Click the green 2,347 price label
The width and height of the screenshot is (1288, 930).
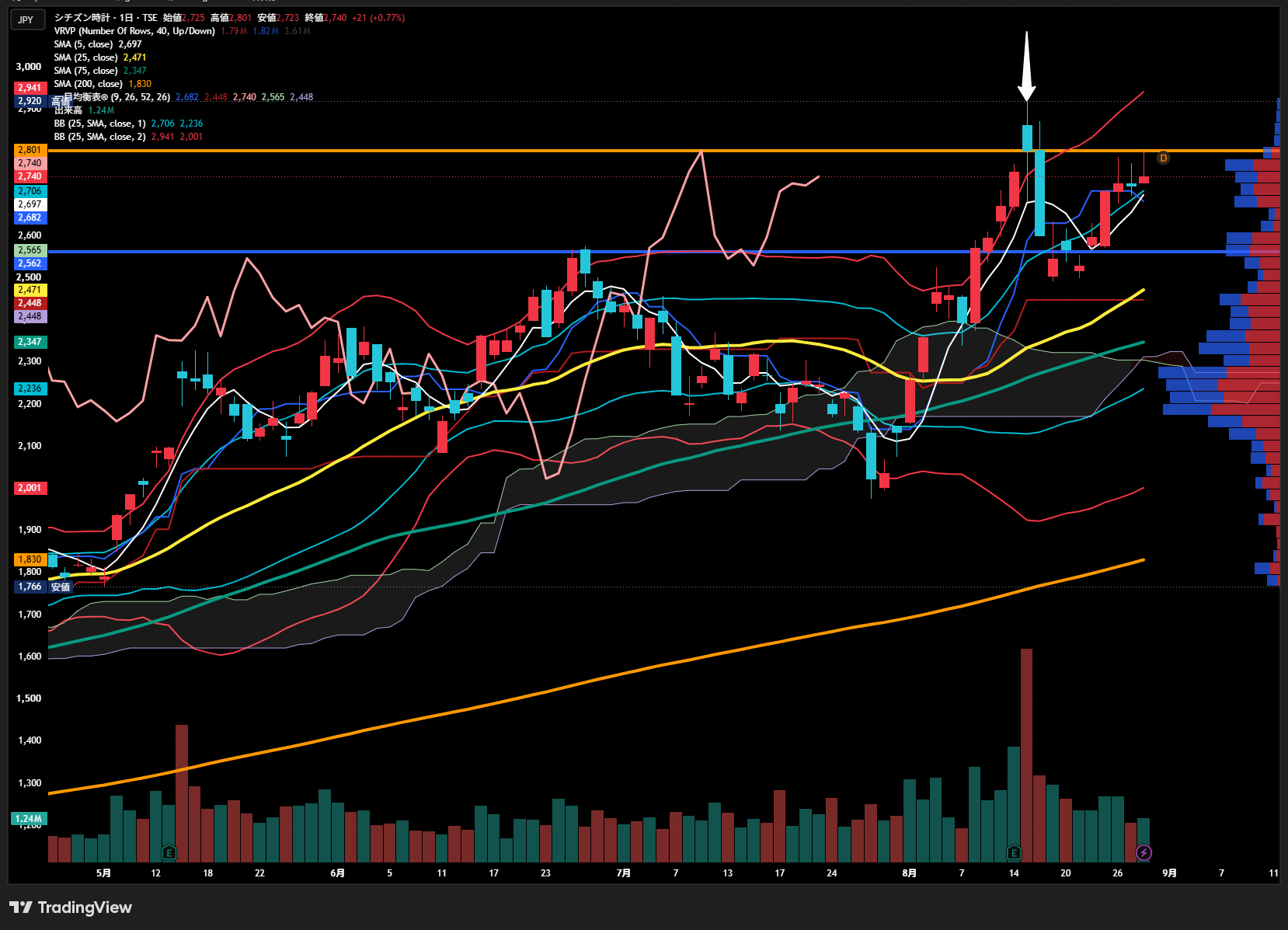pyautogui.click(x=30, y=342)
